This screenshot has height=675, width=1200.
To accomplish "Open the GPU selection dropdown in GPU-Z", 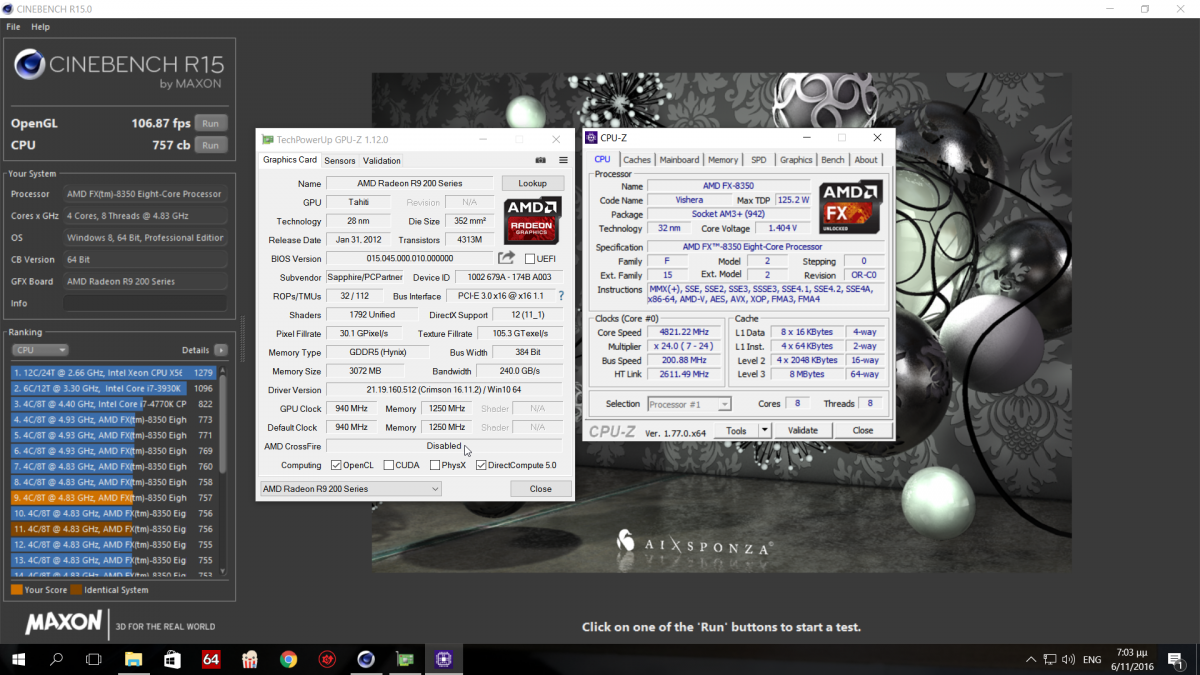I will (350, 489).
